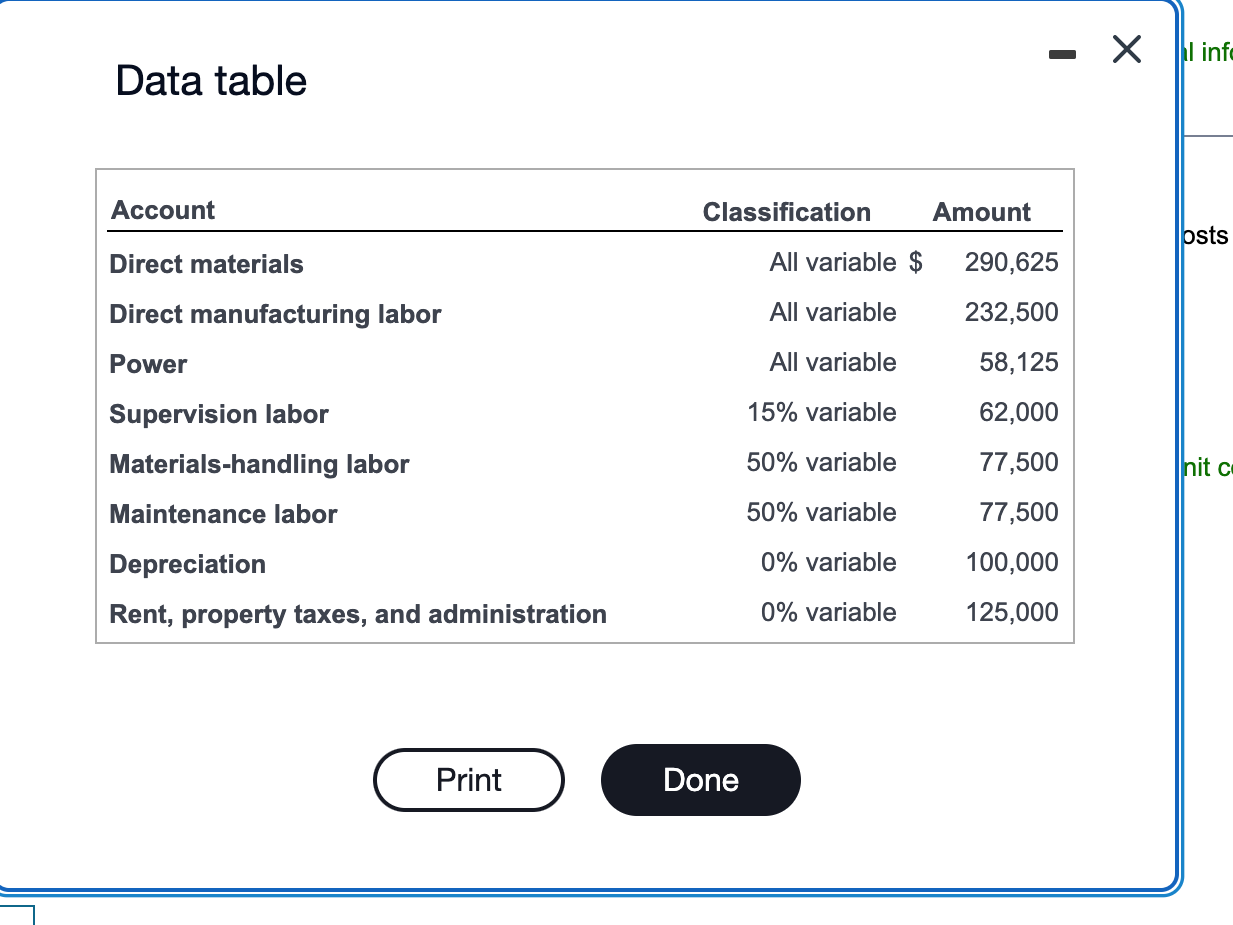Close the Data table popup

point(1127,51)
